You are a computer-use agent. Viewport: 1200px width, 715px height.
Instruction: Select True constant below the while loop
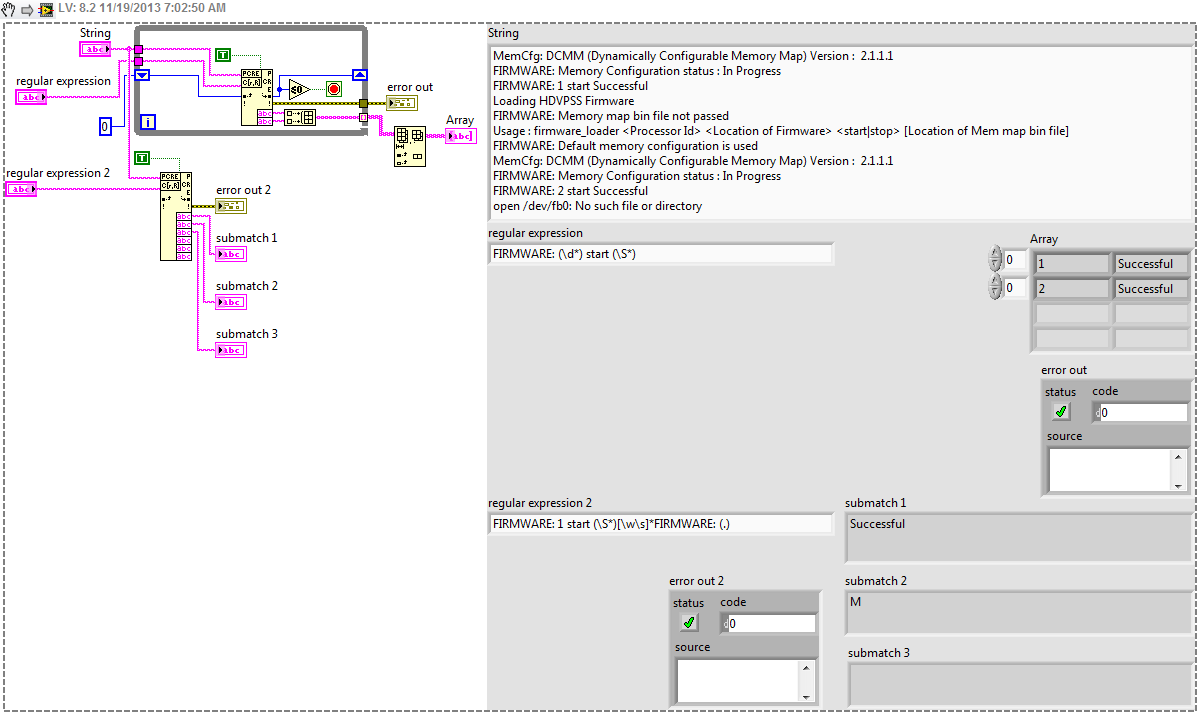click(142, 158)
